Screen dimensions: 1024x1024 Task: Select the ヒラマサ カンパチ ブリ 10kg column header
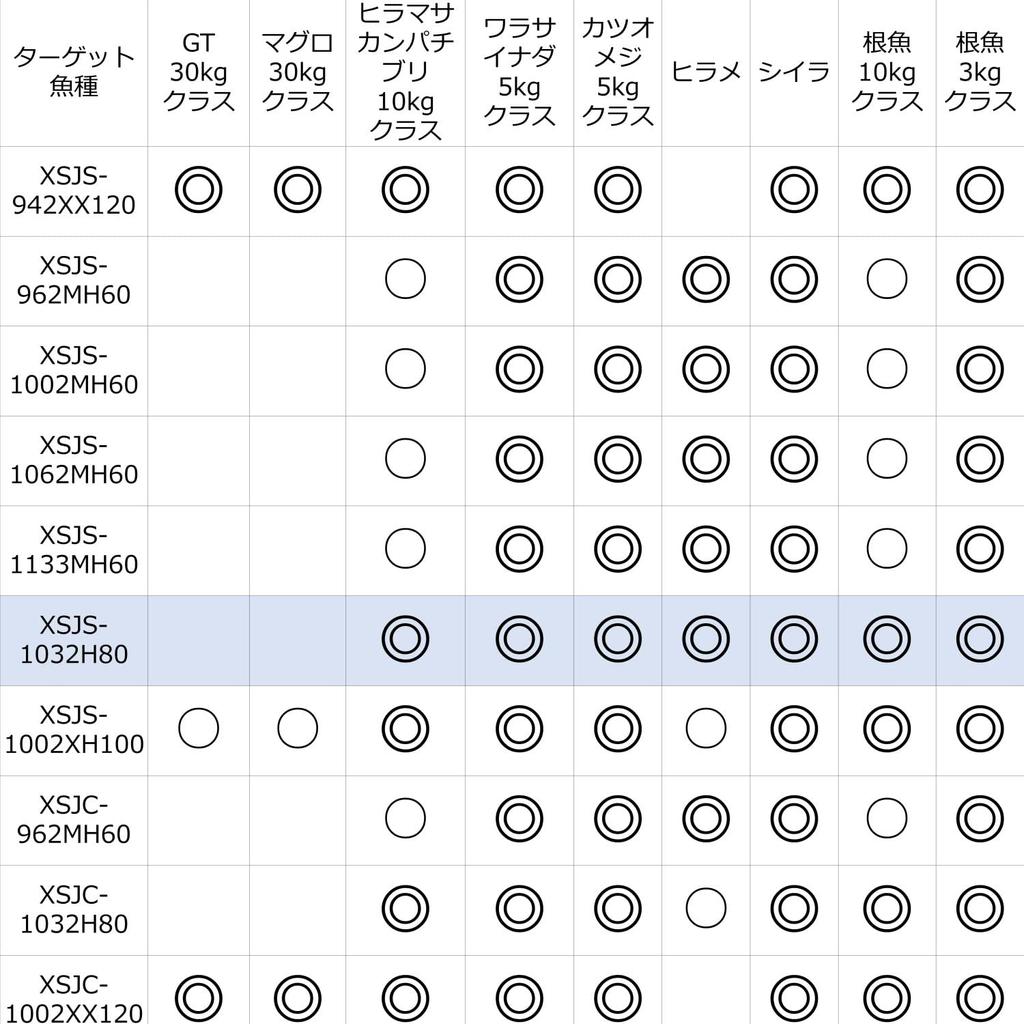tap(405, 72)
